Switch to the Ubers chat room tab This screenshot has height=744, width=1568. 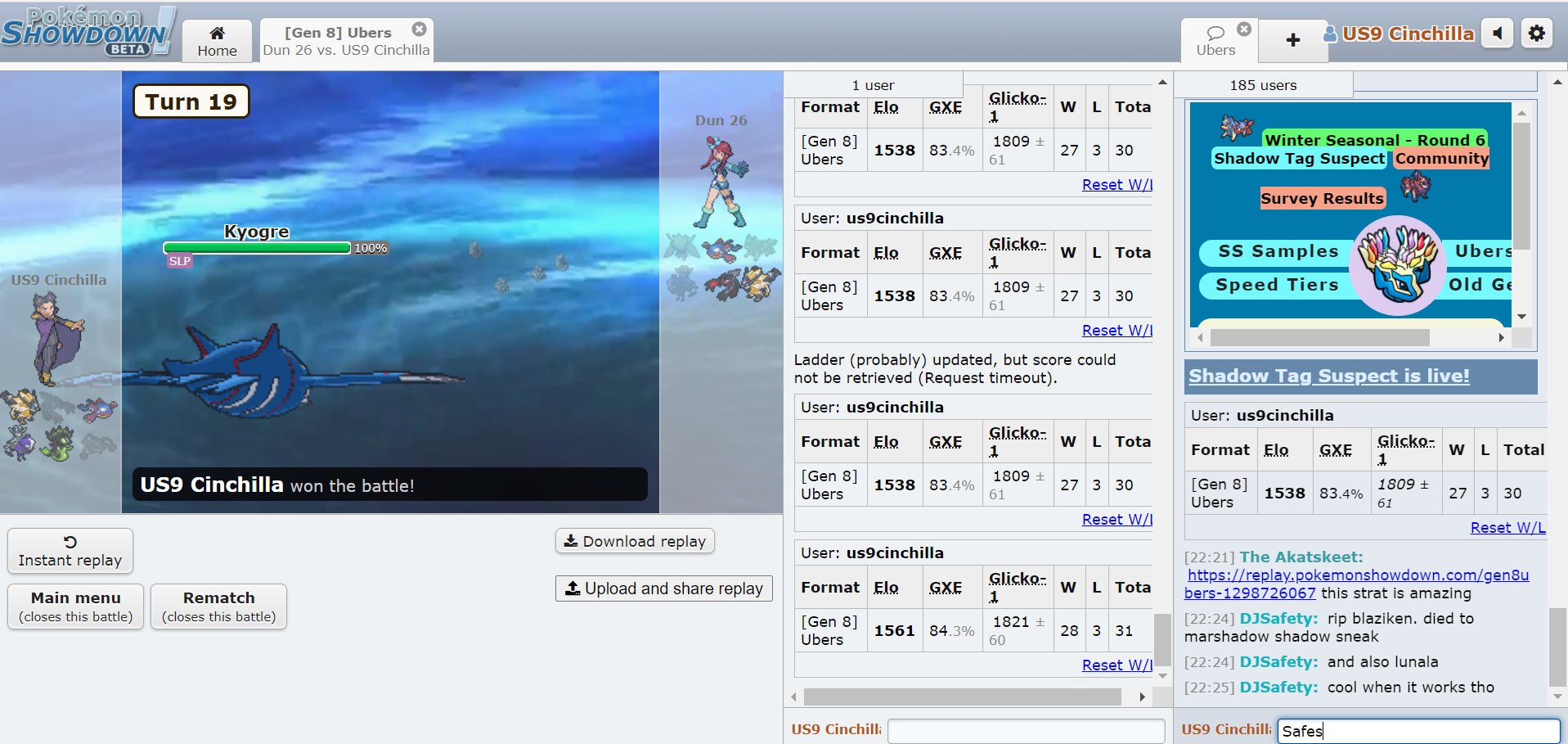tap(1215, 41)
